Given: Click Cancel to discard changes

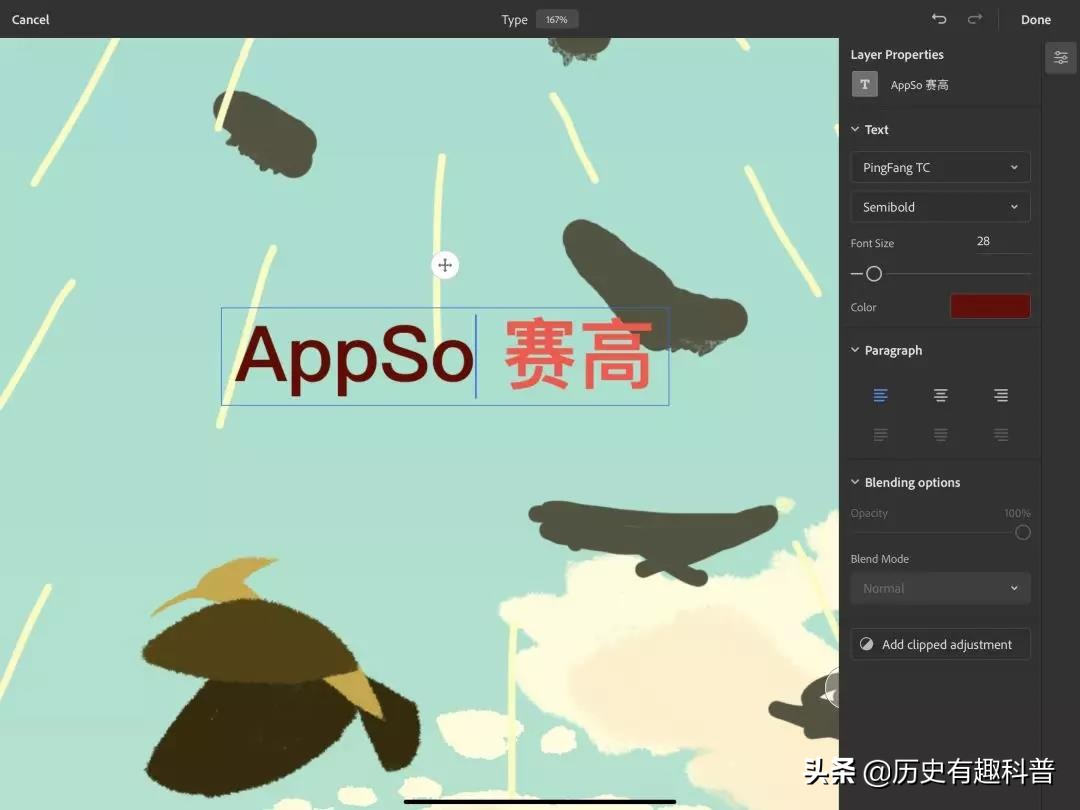Looking at the screenshot, I should pos(30,19).
